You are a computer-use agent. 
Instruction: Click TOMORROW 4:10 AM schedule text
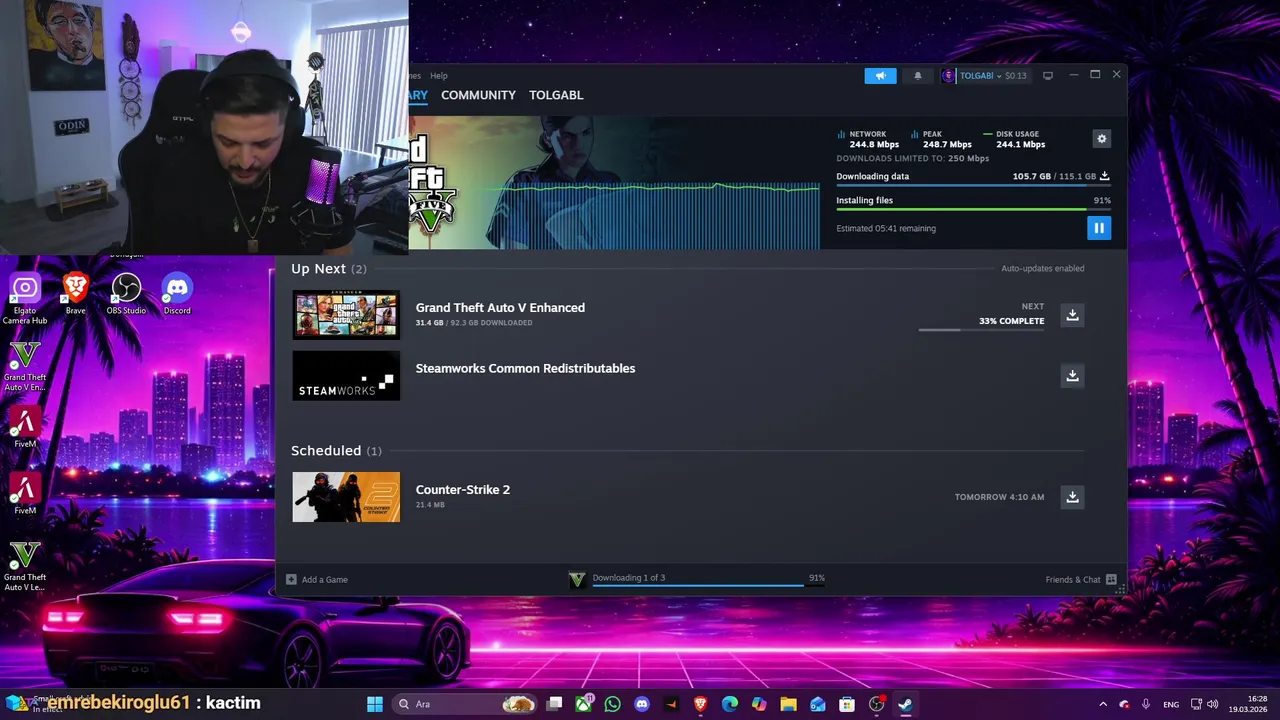click(x=999, y=497)
